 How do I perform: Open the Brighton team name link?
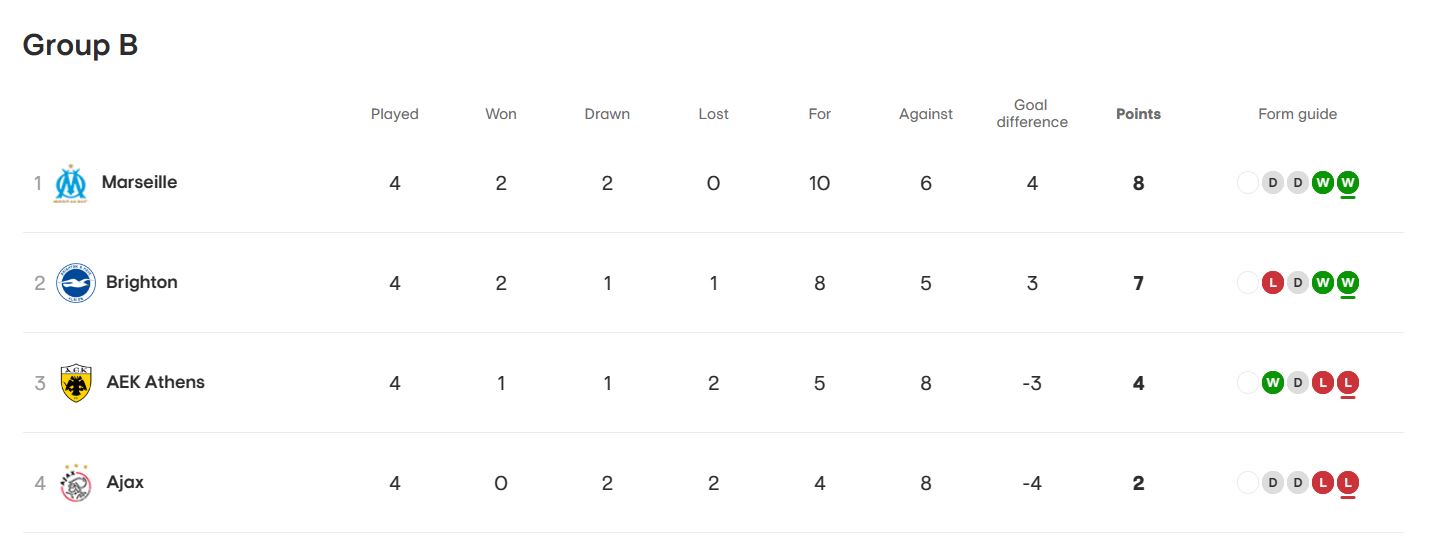tap(141, 282)
